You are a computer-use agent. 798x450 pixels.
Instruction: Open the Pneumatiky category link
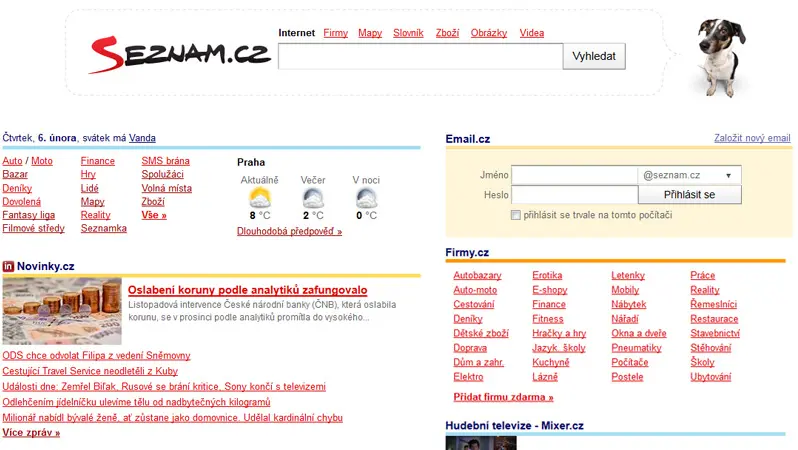636,348
